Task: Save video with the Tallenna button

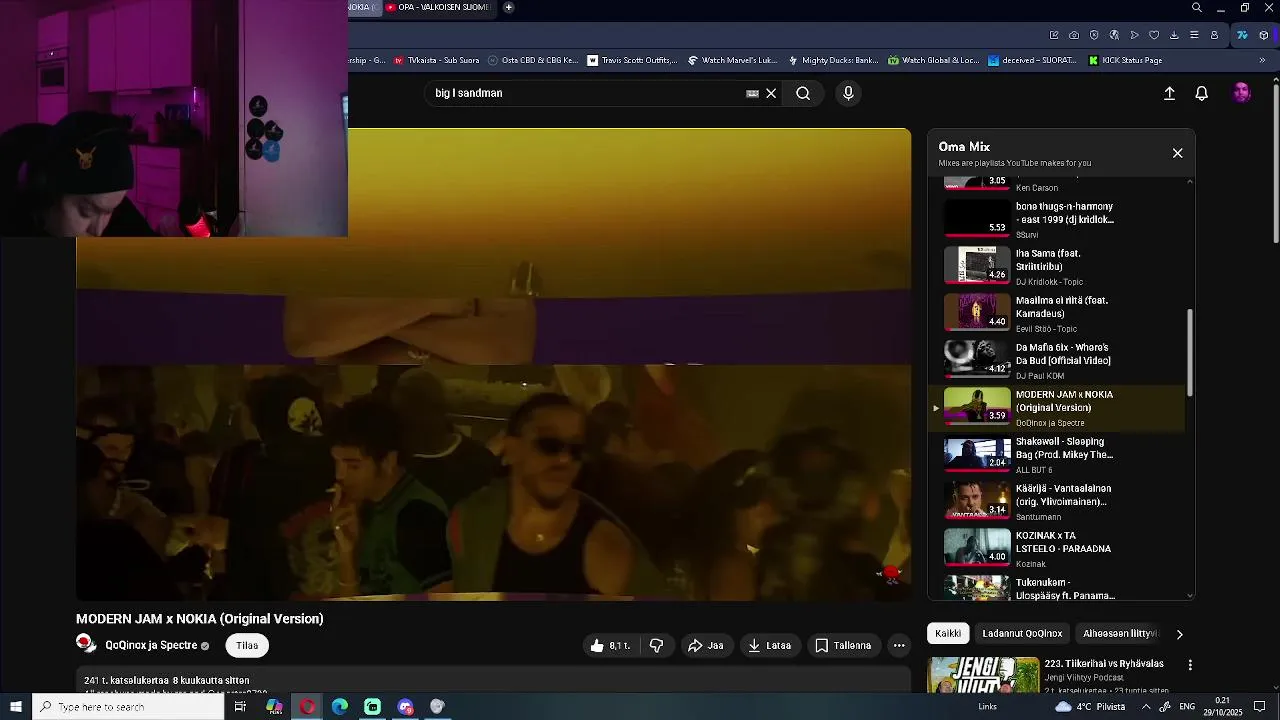Action: click(843, 645)
